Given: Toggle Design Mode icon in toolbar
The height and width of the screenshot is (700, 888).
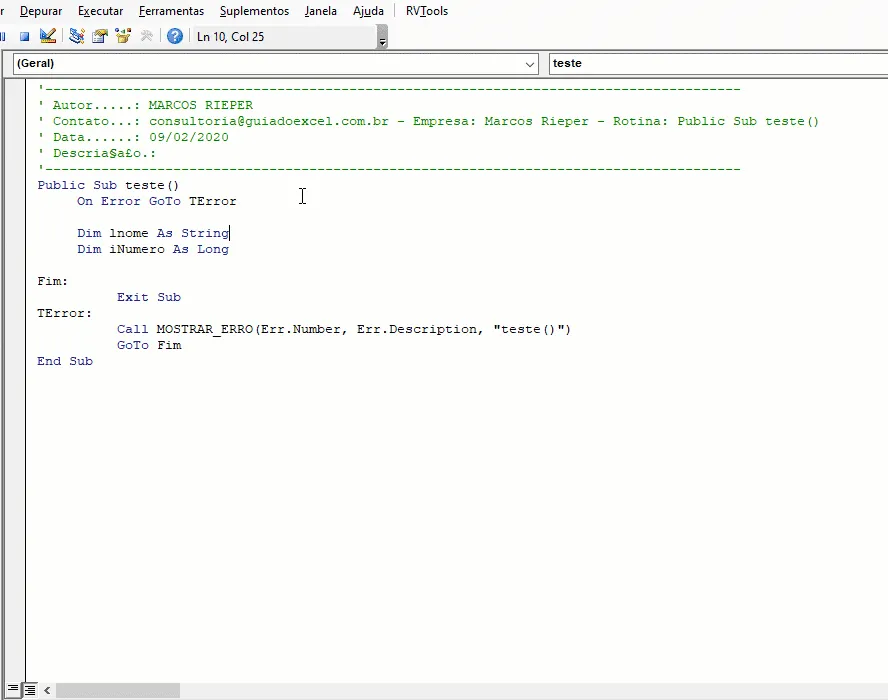Looking at the screenshot, I should pyautogui.click(x=48, y=36).
